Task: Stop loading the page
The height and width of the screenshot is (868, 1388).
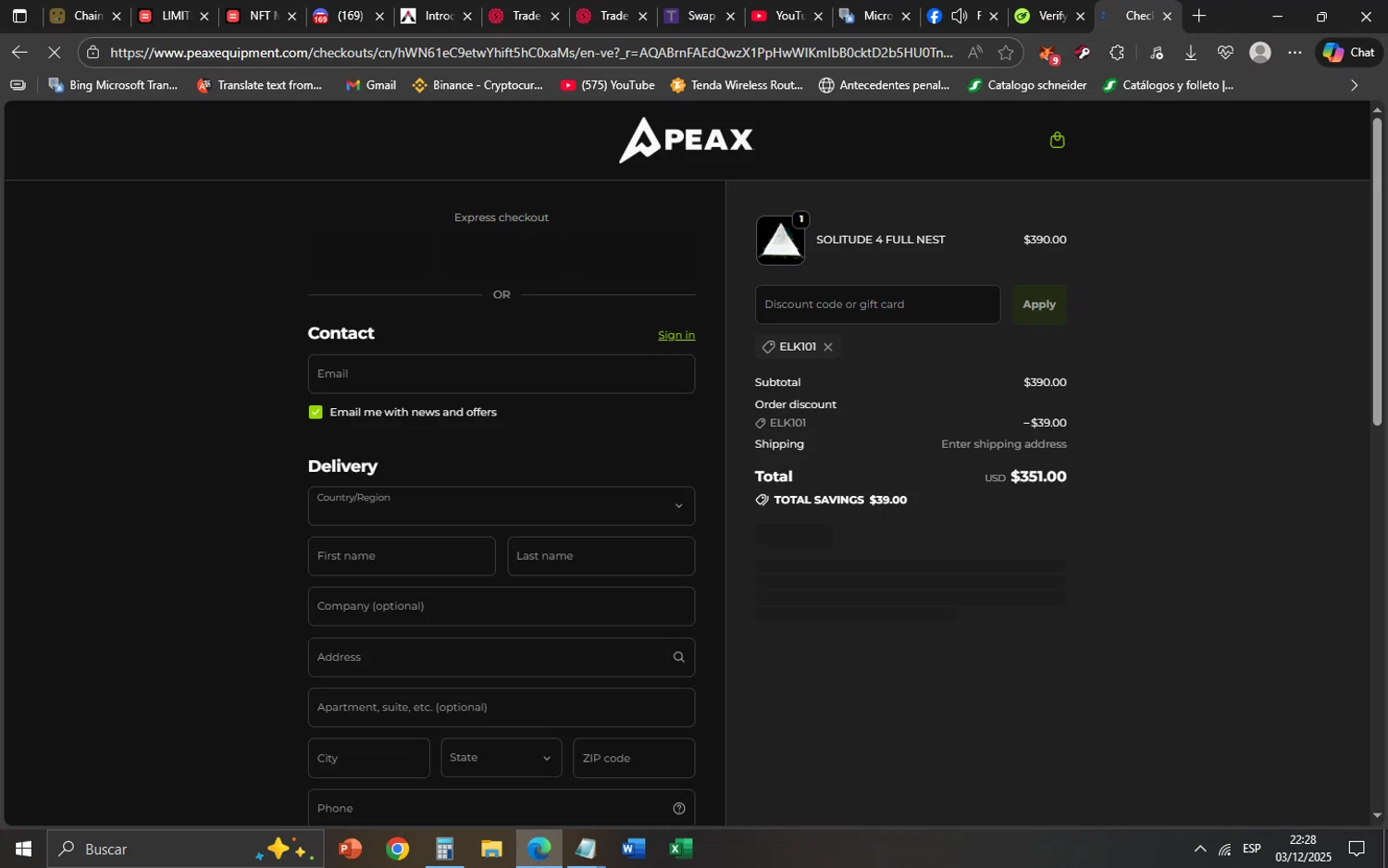Action: [54, 53]
